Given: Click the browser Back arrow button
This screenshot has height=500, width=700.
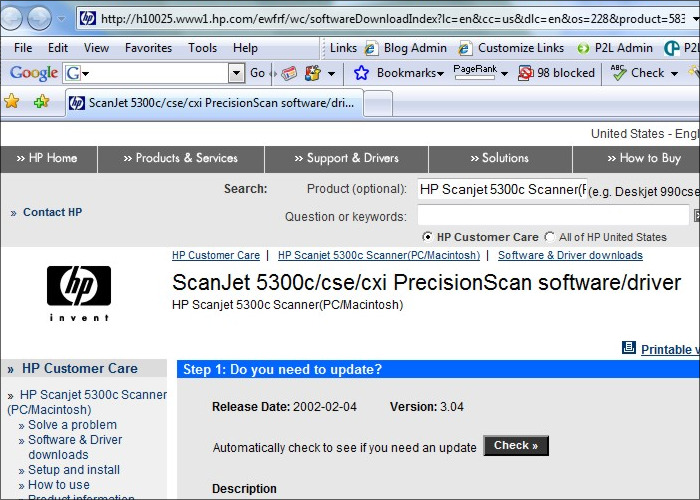Looking at the screenshot, I should [x=17, y=18].
